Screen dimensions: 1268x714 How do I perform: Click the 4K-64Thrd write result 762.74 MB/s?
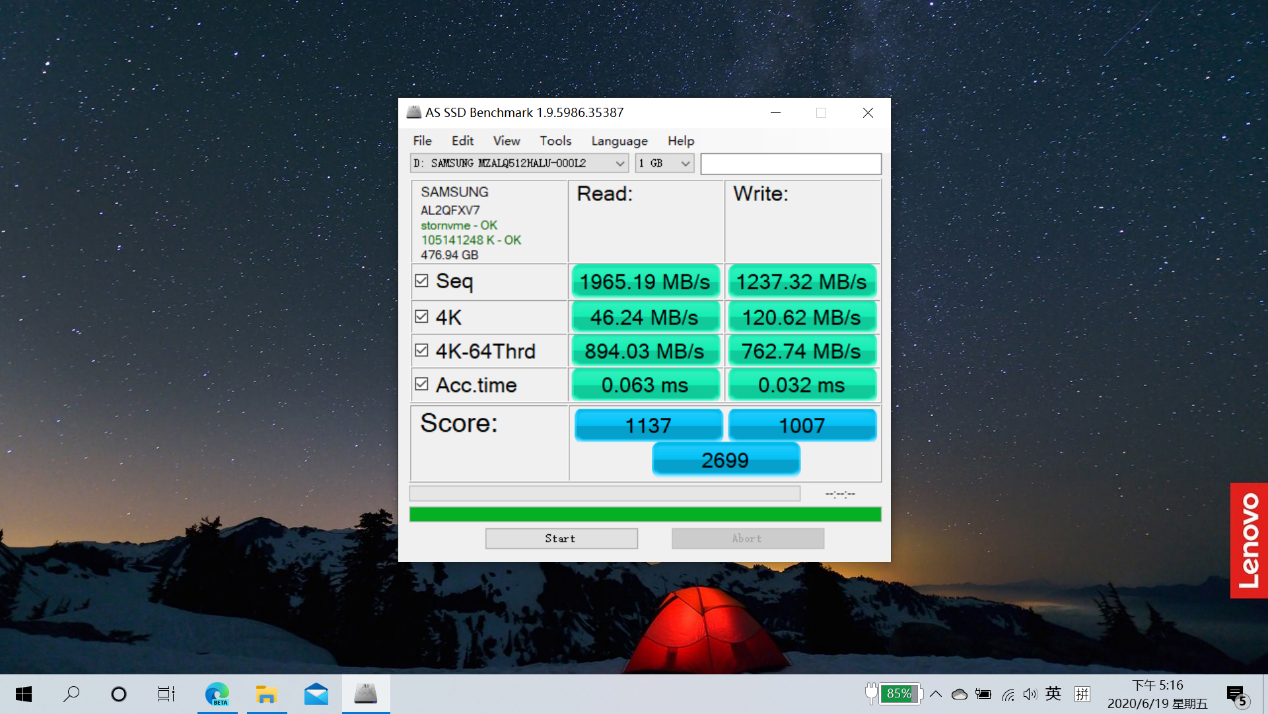[802, 351]
